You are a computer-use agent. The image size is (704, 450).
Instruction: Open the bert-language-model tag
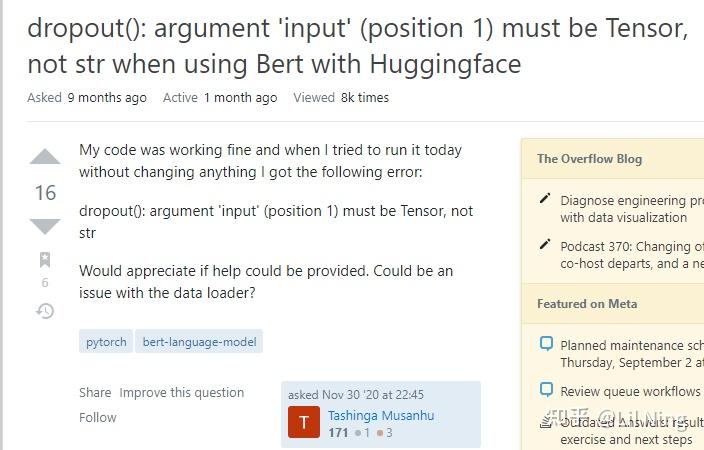click(x=199, y=341)
